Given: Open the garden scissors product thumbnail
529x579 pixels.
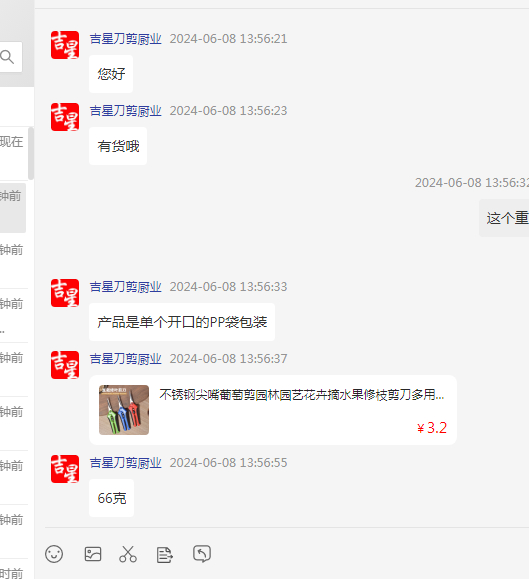Looking at the screenshot, I should [124, 410].
